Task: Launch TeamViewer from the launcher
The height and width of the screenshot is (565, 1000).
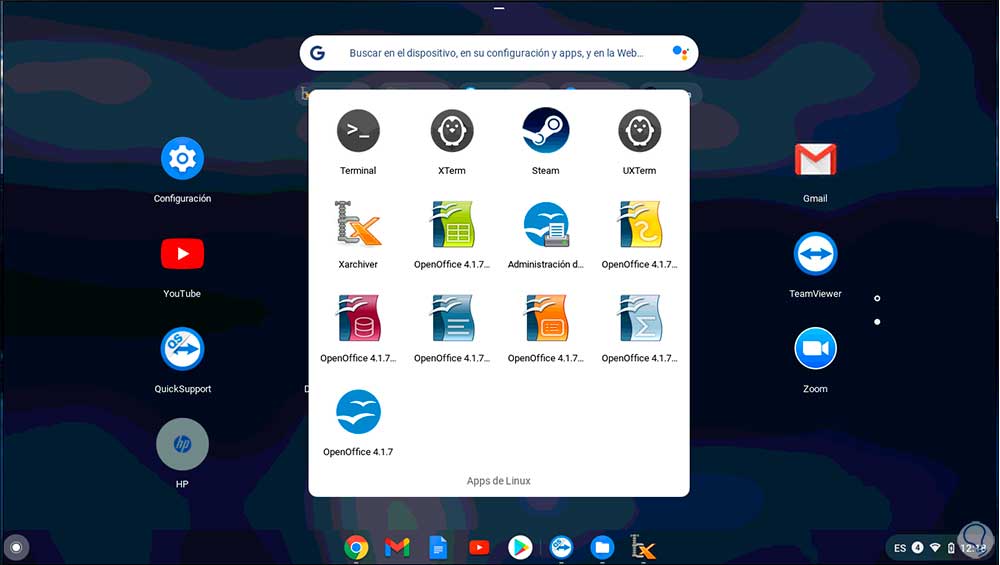Action: 815,253
